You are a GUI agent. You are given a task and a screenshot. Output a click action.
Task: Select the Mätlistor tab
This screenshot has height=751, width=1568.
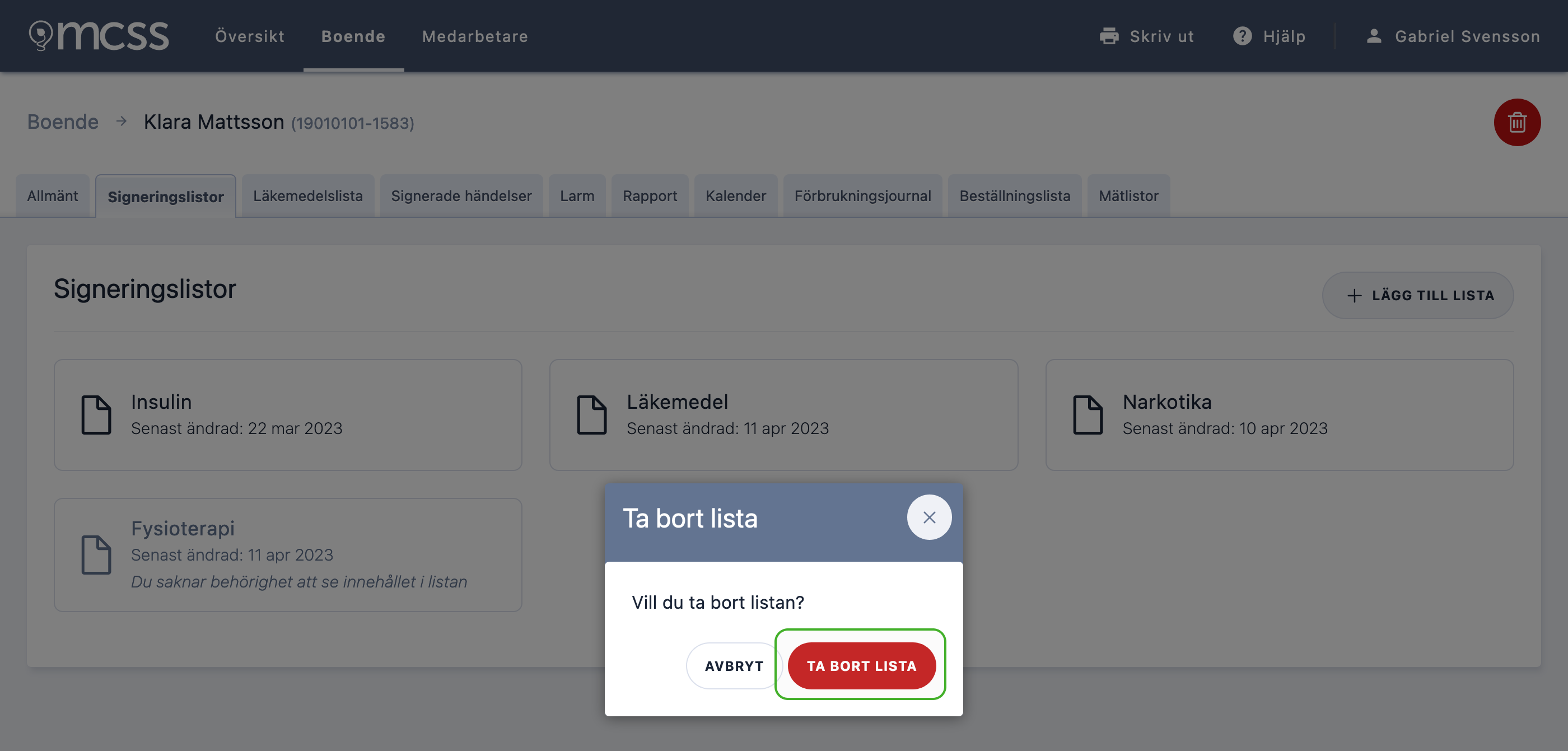pos(1128,195)
